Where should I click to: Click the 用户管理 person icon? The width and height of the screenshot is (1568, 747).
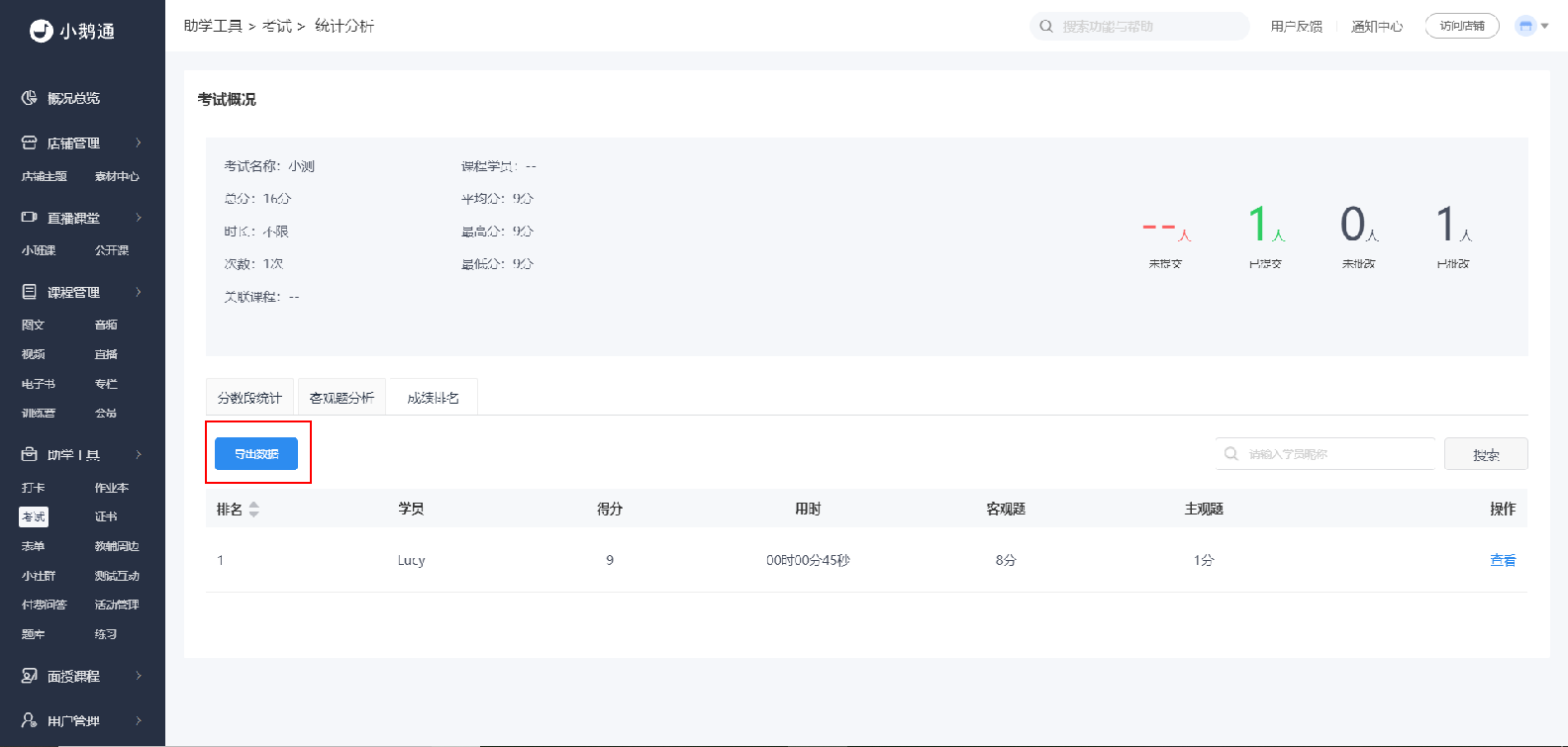[x=30, y=720]
